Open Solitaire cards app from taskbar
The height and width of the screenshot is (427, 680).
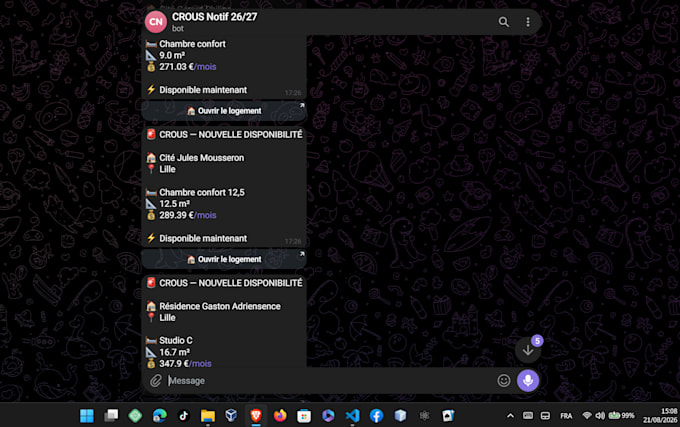pyautogui.click(x=448, y=416)
